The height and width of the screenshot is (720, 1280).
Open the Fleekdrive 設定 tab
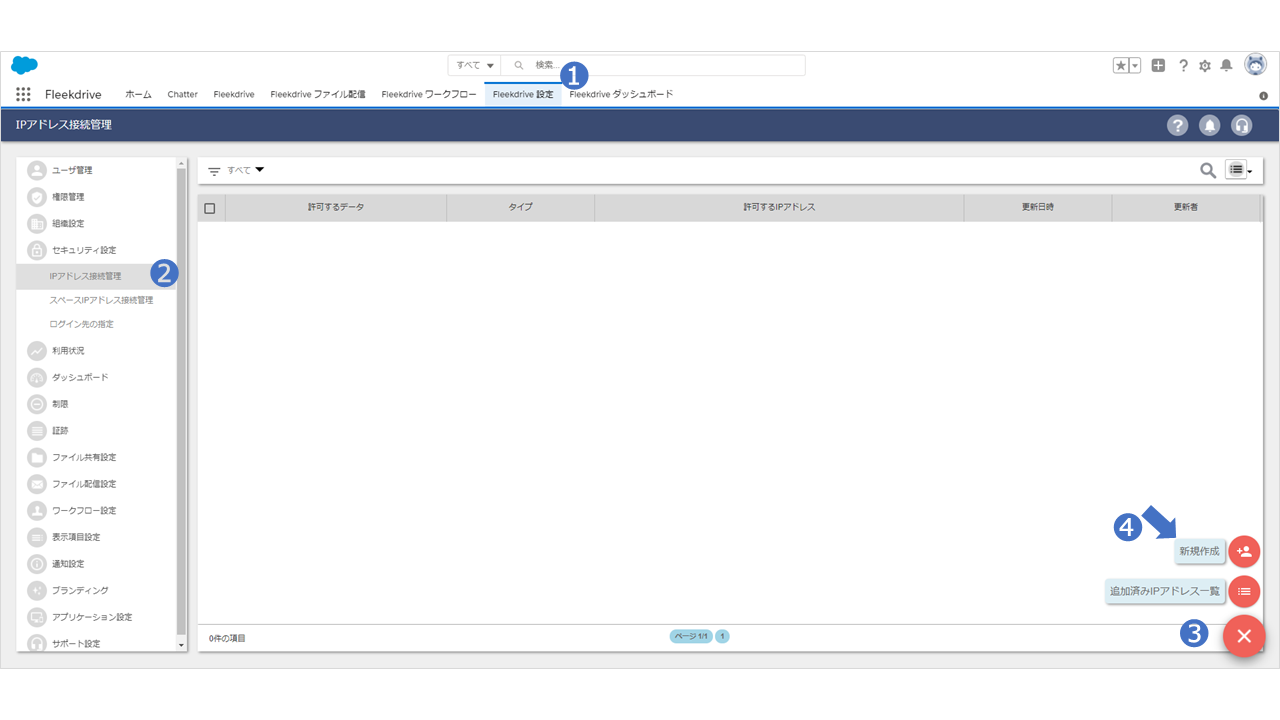click(x=523, y=94)
